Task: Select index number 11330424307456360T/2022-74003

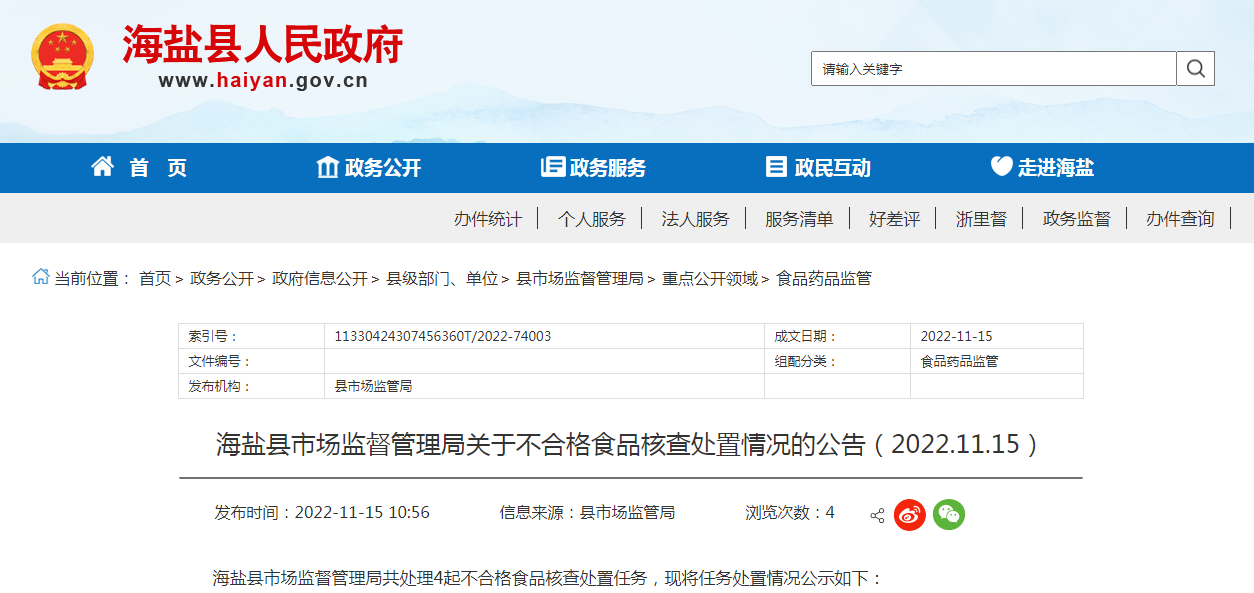Action: pos(443,337)
